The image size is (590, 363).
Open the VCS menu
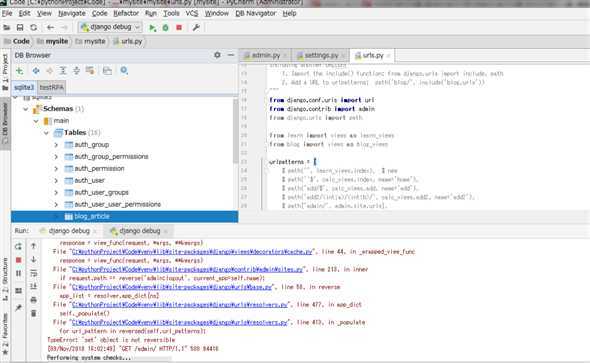click(192, 13)
